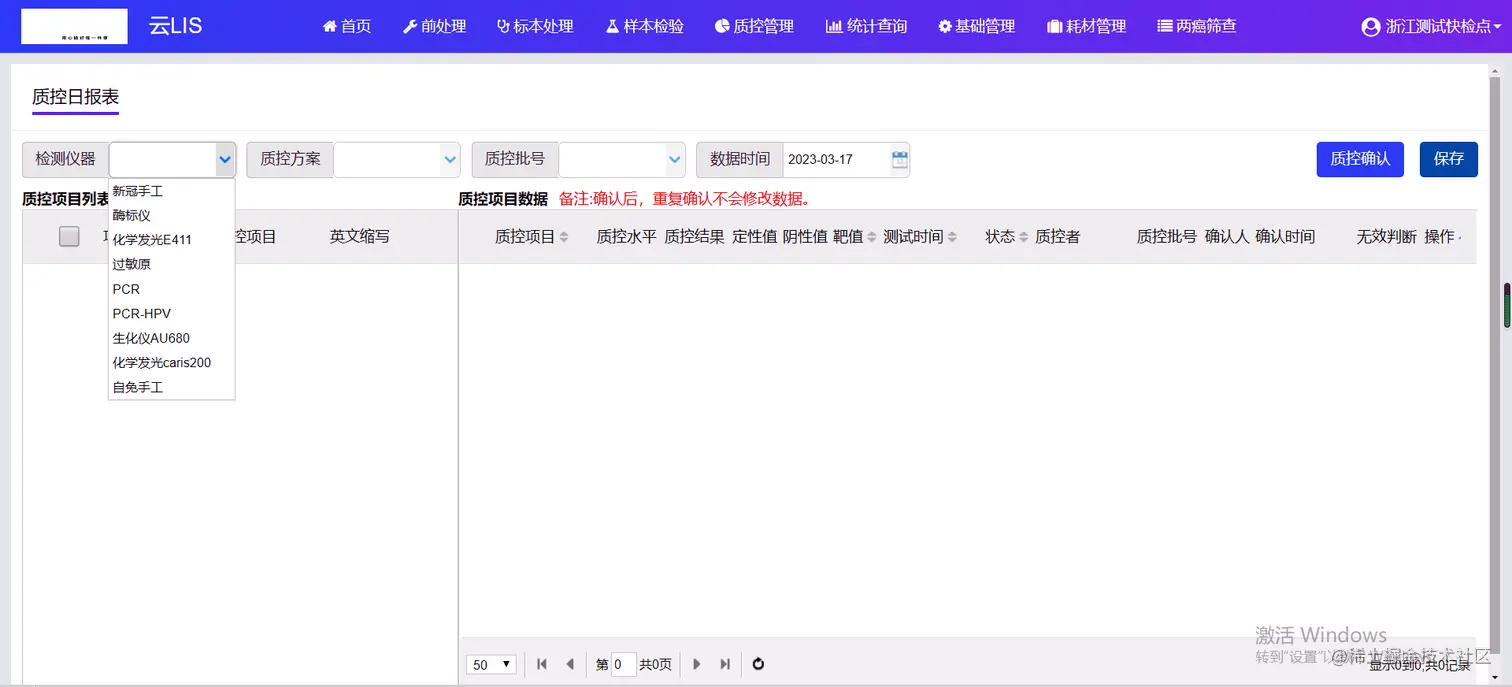
Task: Click the 质控确认 button
Action: tap(1360, 158)
